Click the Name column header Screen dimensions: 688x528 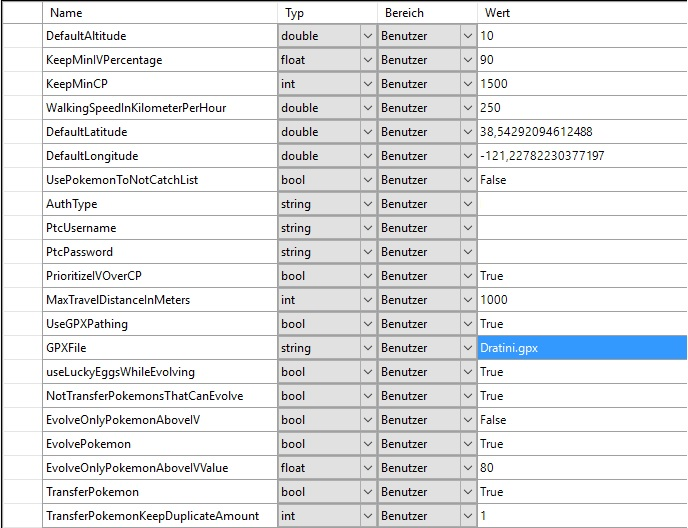coord(160,13)
